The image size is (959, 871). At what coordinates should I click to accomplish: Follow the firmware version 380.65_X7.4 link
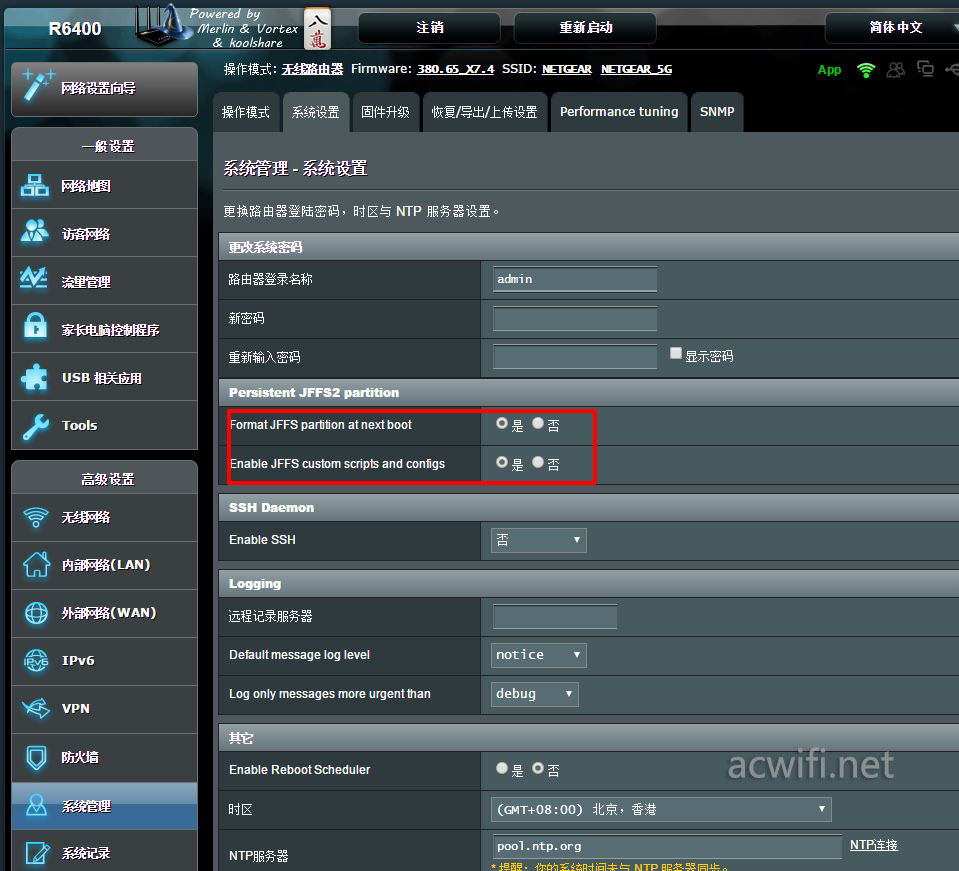pos(455,69)
